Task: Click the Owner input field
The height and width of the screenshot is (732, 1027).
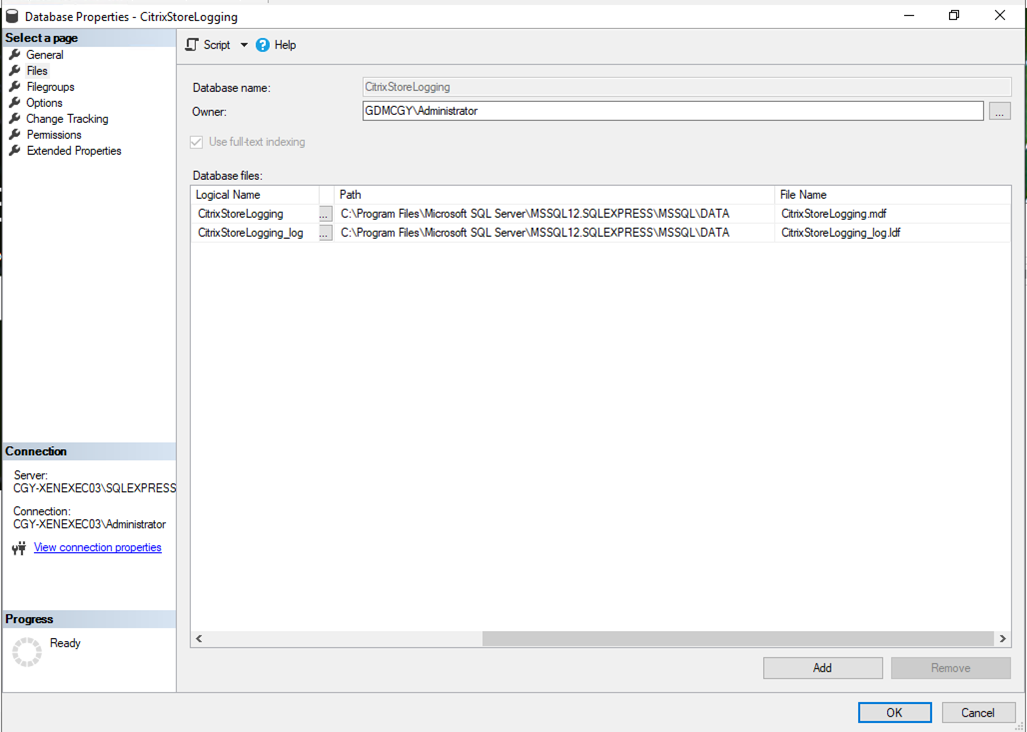Action: pos(673,111)
